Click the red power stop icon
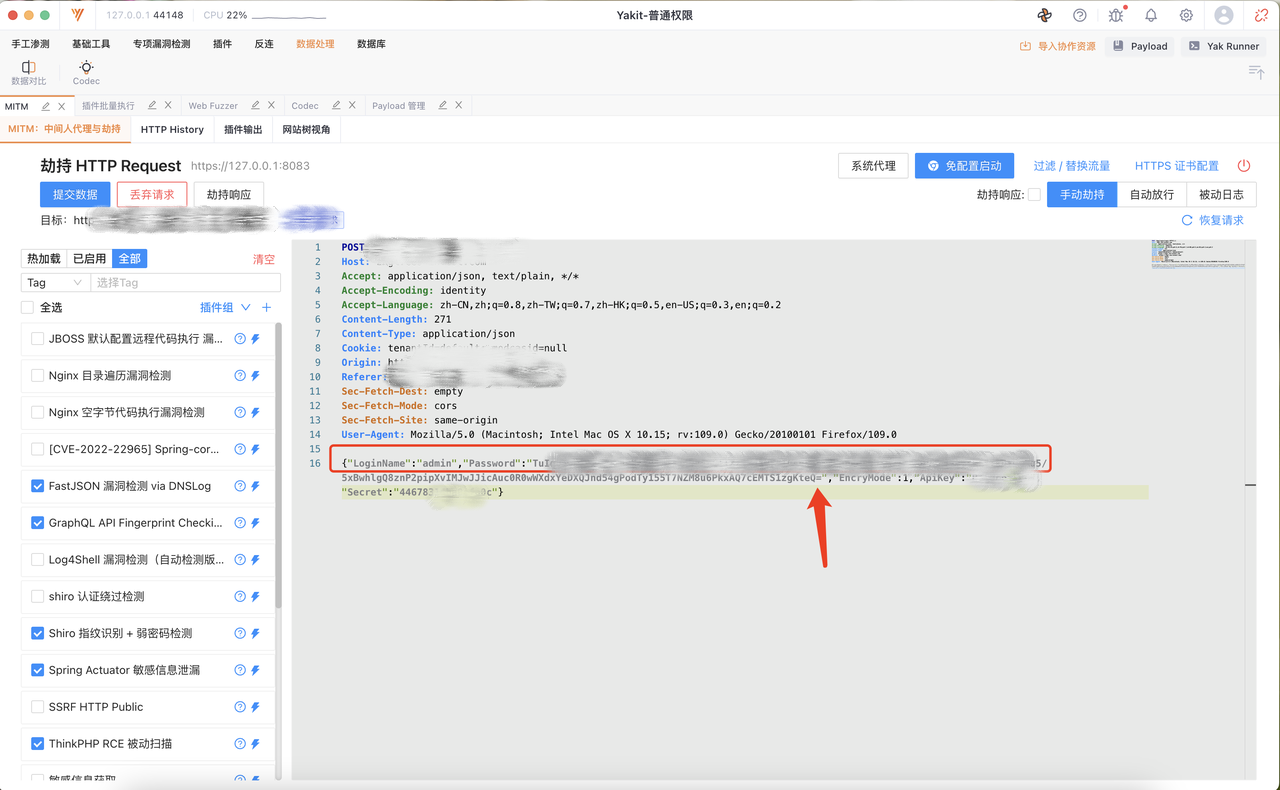The width and height of the screenshot is (1280, 790). (1244, 166)
